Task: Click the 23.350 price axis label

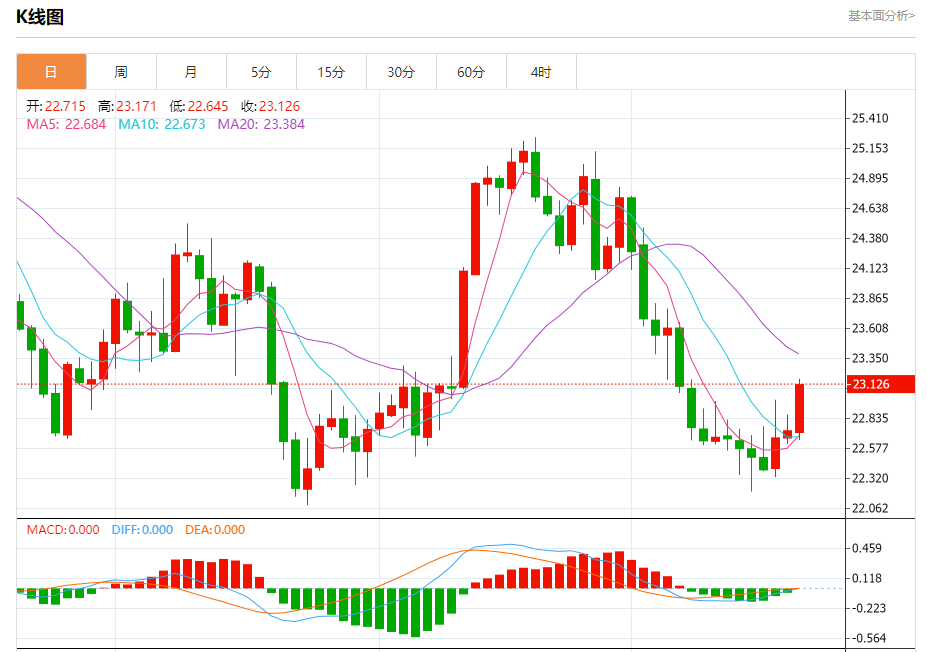Action: tap(870, 358)
